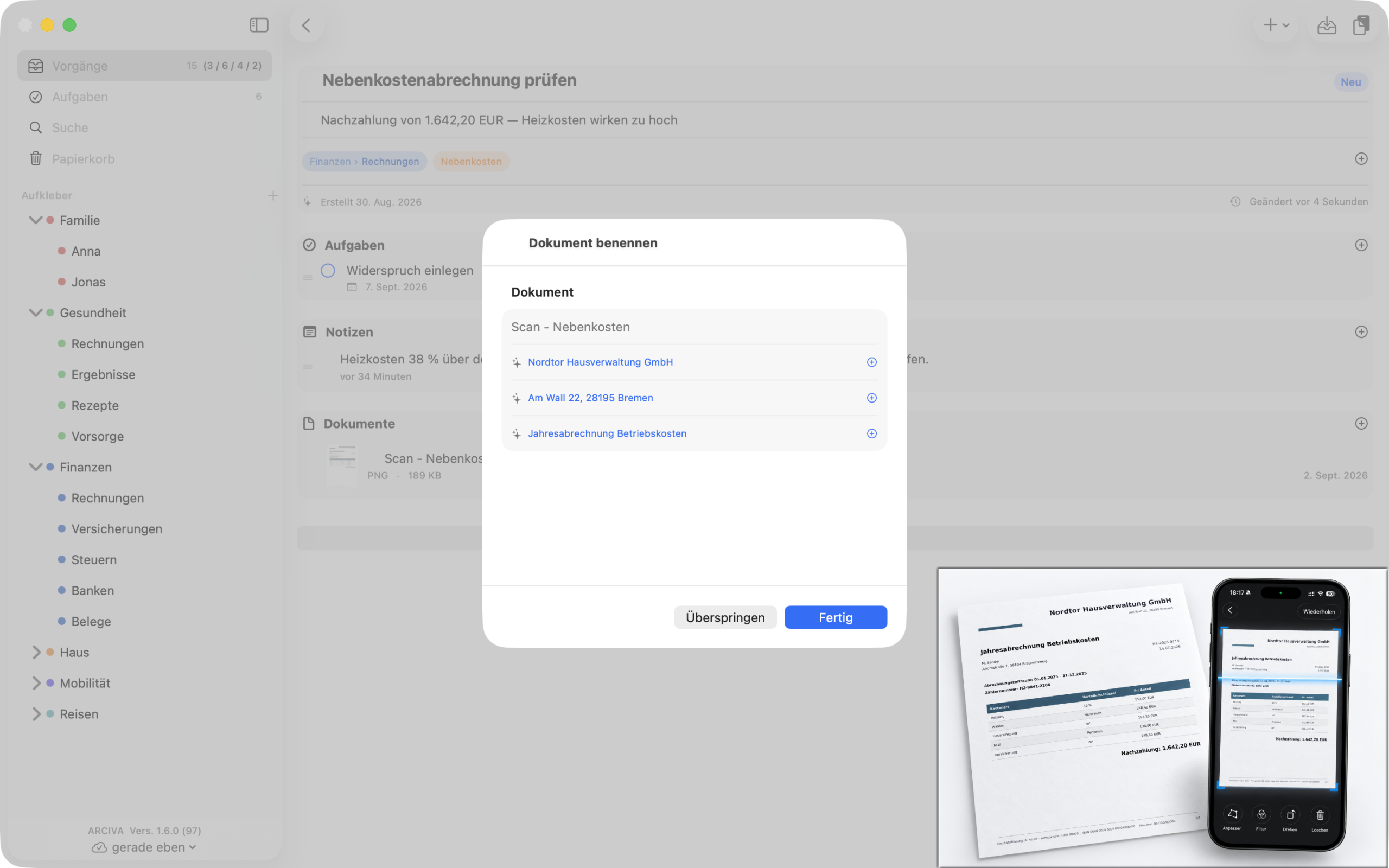Collapse the Finanzen label group

36,467
